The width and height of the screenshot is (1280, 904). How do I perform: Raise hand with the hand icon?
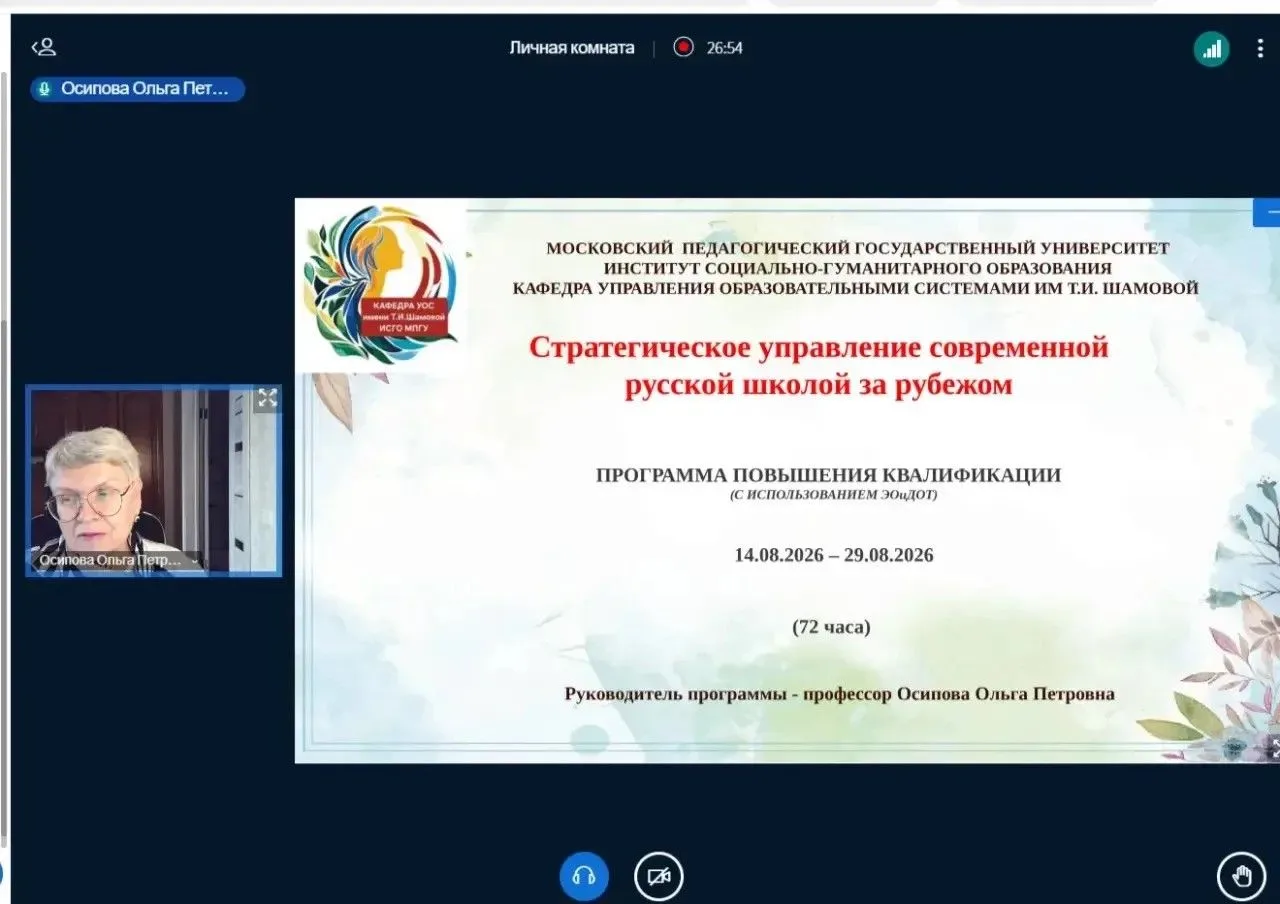point(1241,877)
